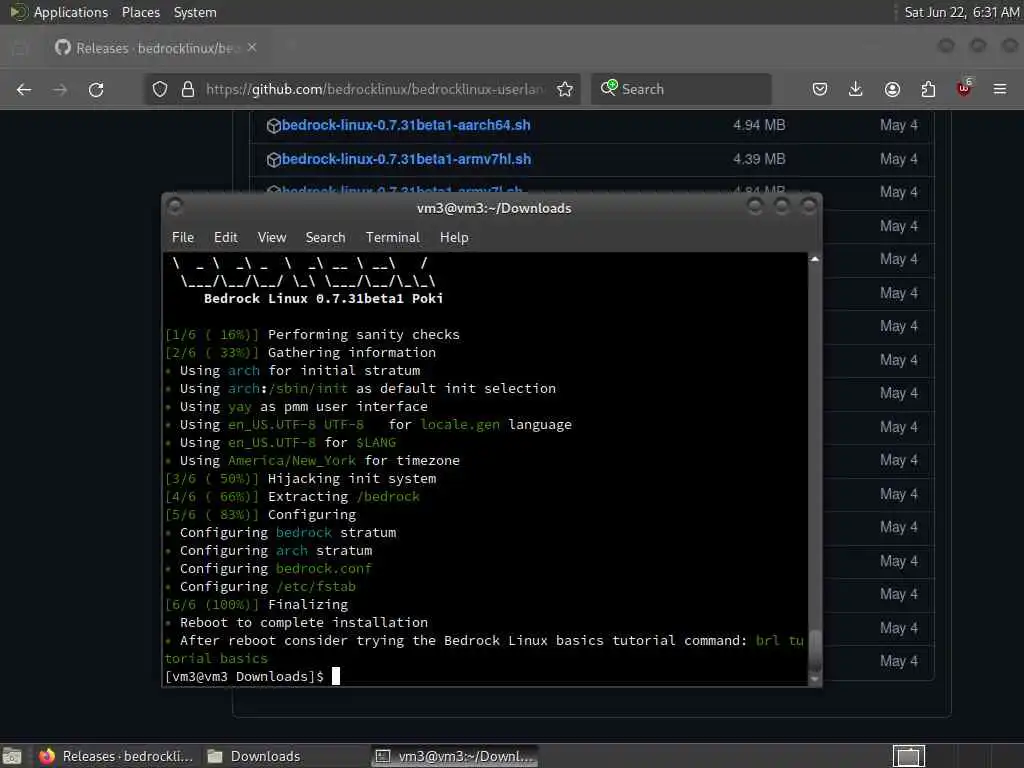Open the terminal Help menu
Viewport: 1024px width, 768px height.
pos(454,238)
